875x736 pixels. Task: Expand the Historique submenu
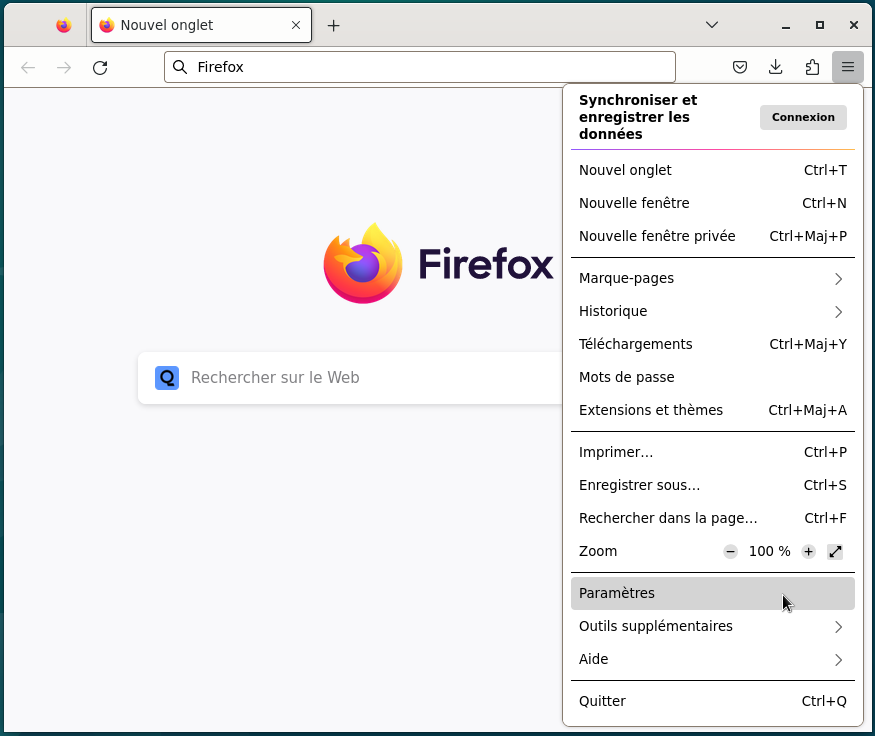click(x=713, y=311)
